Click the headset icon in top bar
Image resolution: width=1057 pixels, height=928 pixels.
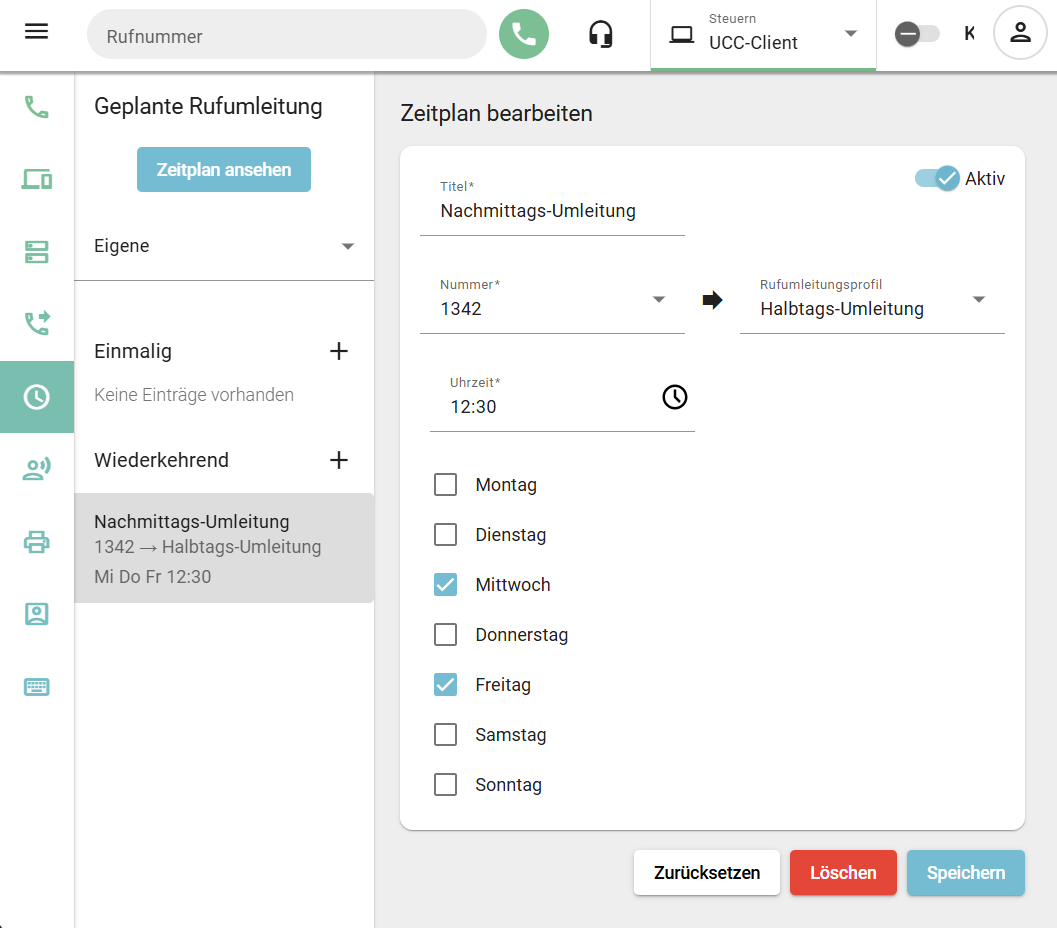[600, 35]
